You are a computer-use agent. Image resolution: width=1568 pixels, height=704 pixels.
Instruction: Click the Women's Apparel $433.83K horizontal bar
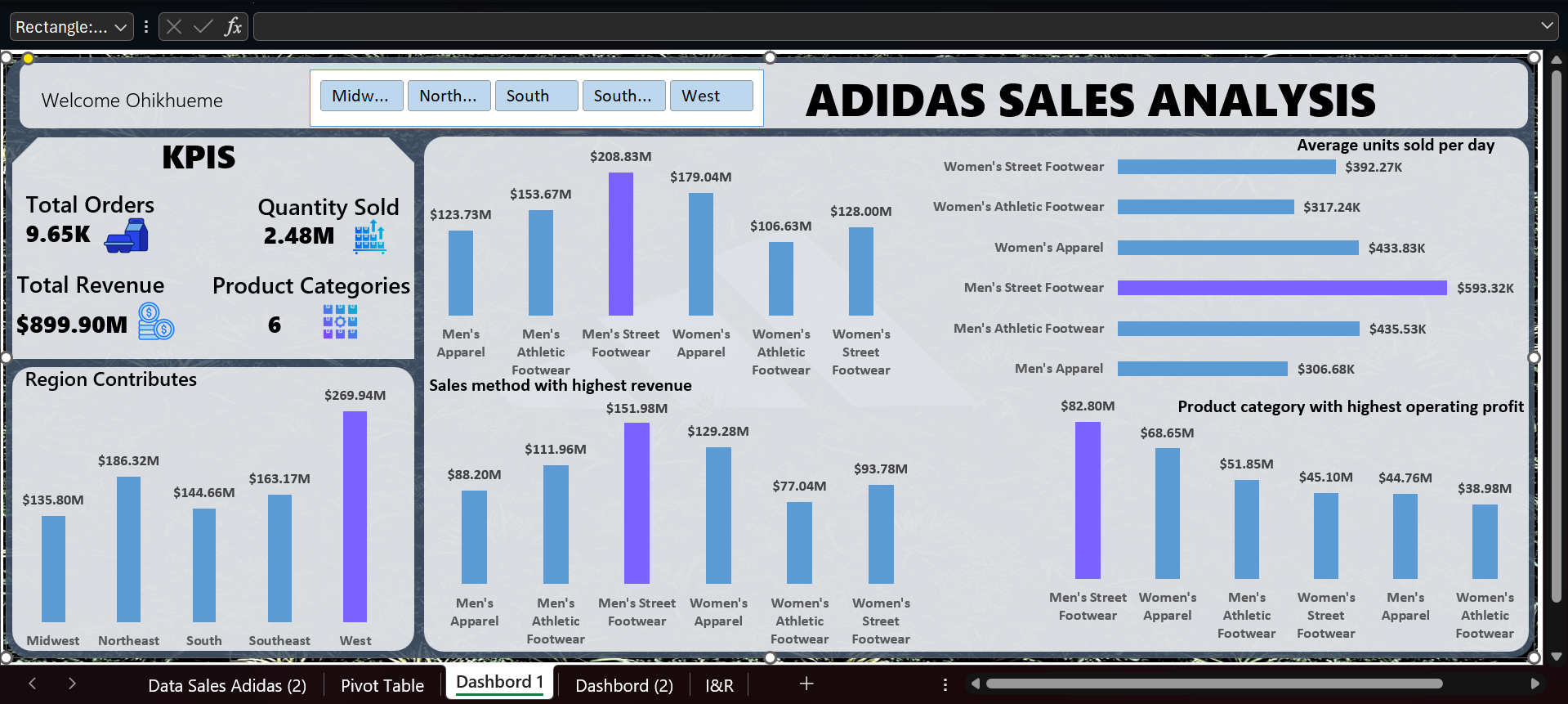point(1238,248)
